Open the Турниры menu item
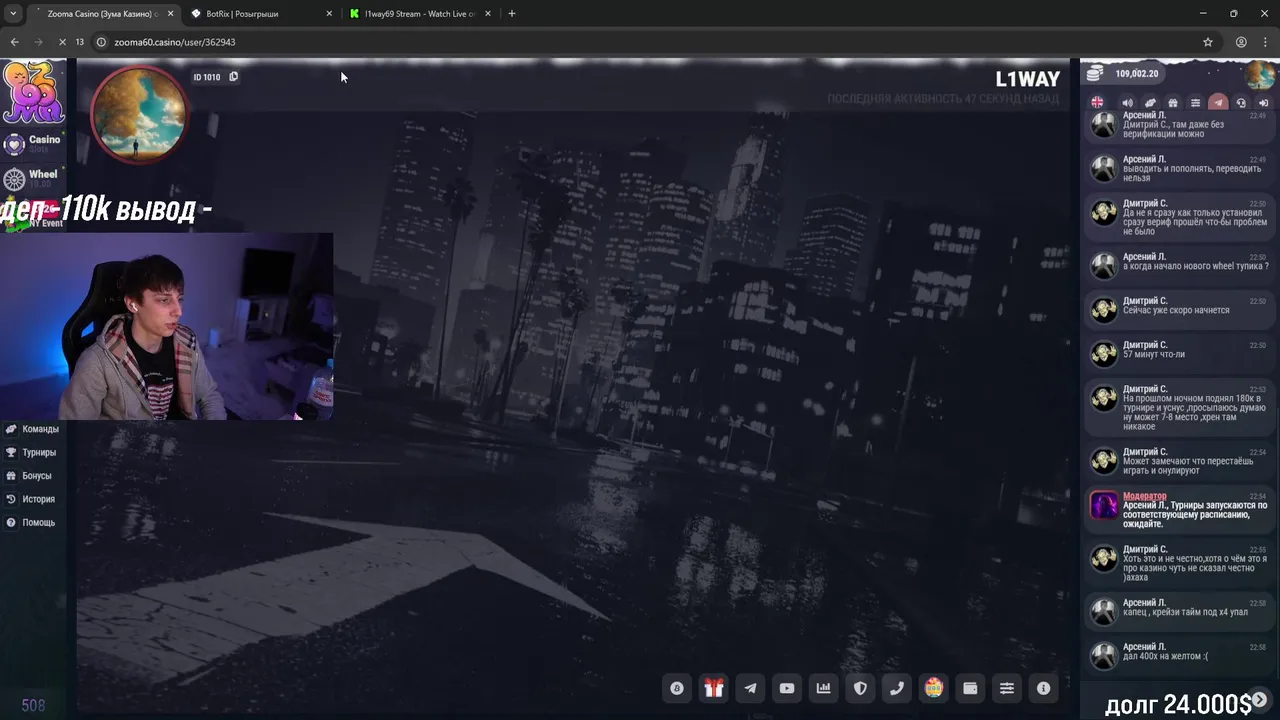The image size is (1280, 720). point(32,452)
